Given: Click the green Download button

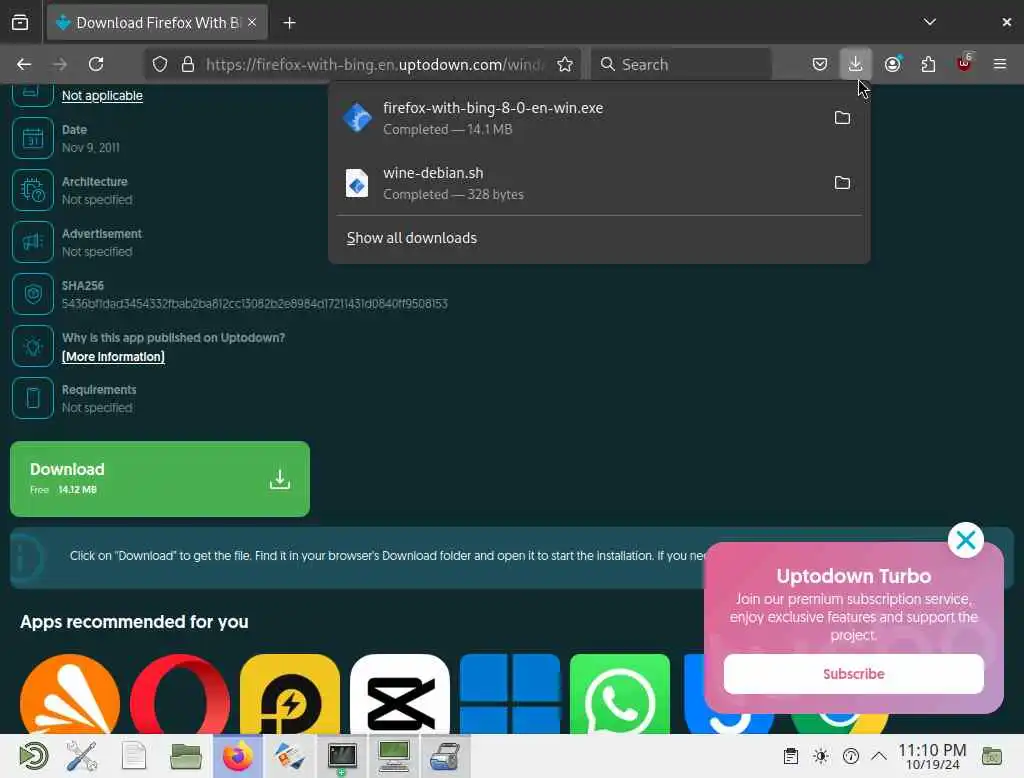Looking at the screenshot, I should [160, 479].
